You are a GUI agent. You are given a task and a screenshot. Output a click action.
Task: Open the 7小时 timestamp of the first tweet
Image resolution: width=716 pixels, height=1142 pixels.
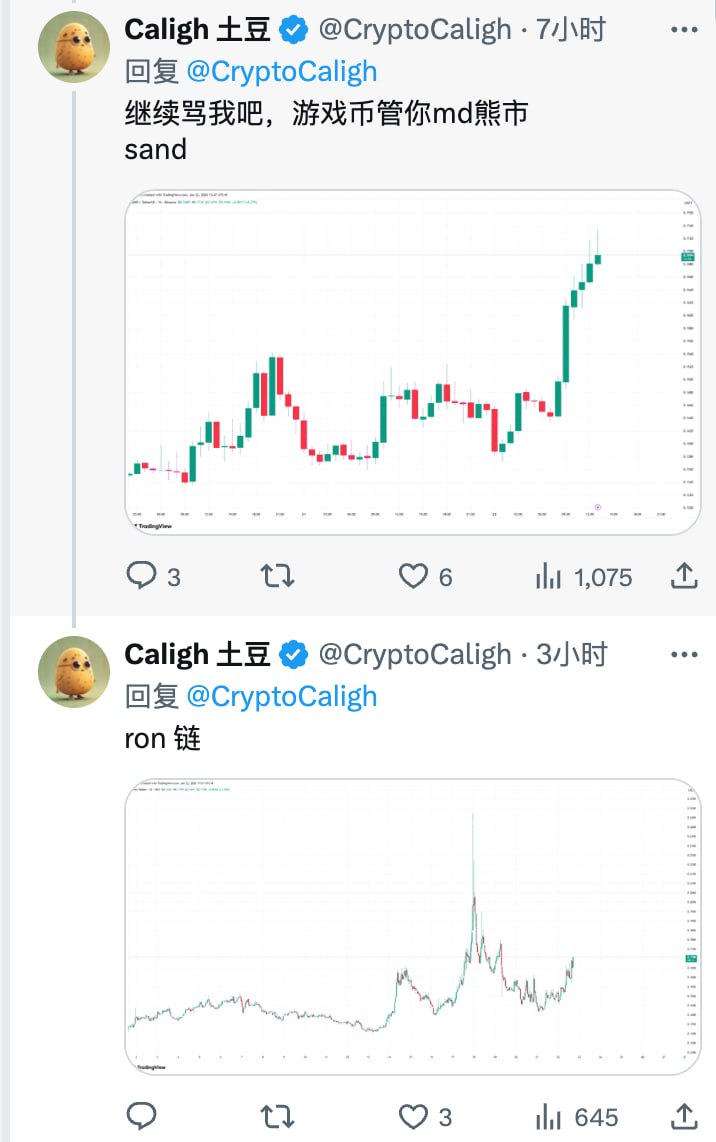tap(571, 31)
